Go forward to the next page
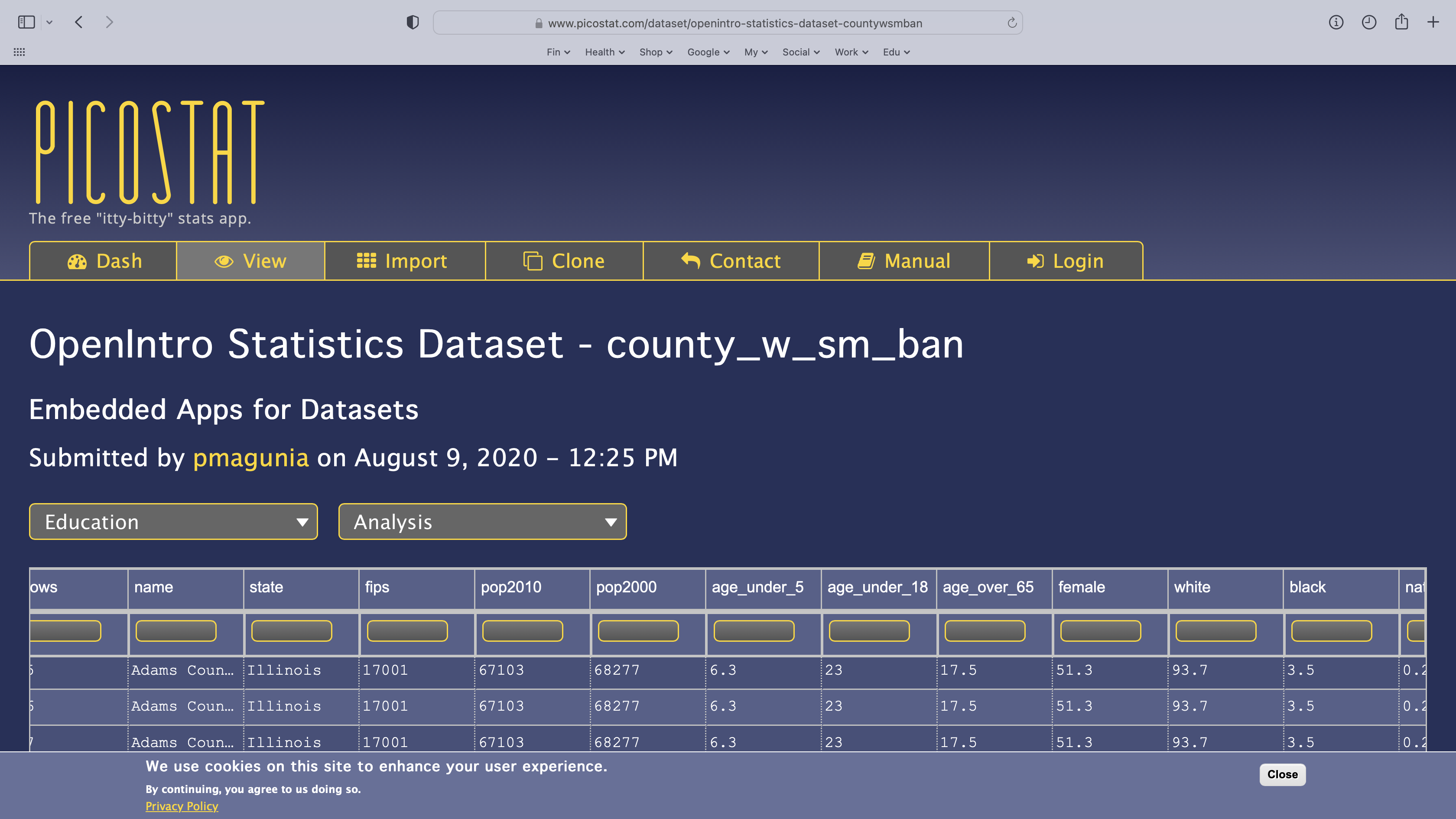 tap(110, 22)
